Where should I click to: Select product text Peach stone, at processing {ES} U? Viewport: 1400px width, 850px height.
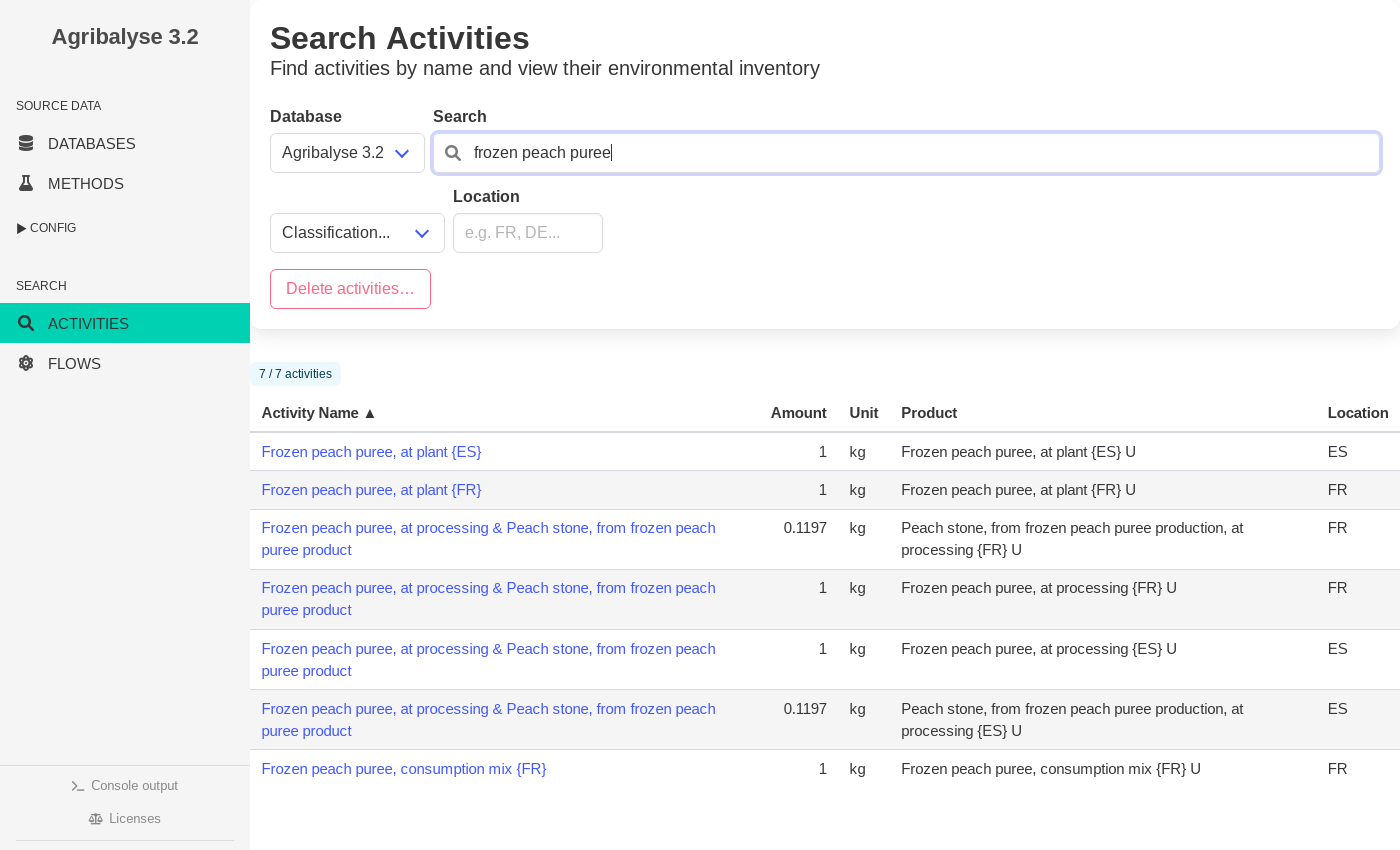[x=1072, y=720]
